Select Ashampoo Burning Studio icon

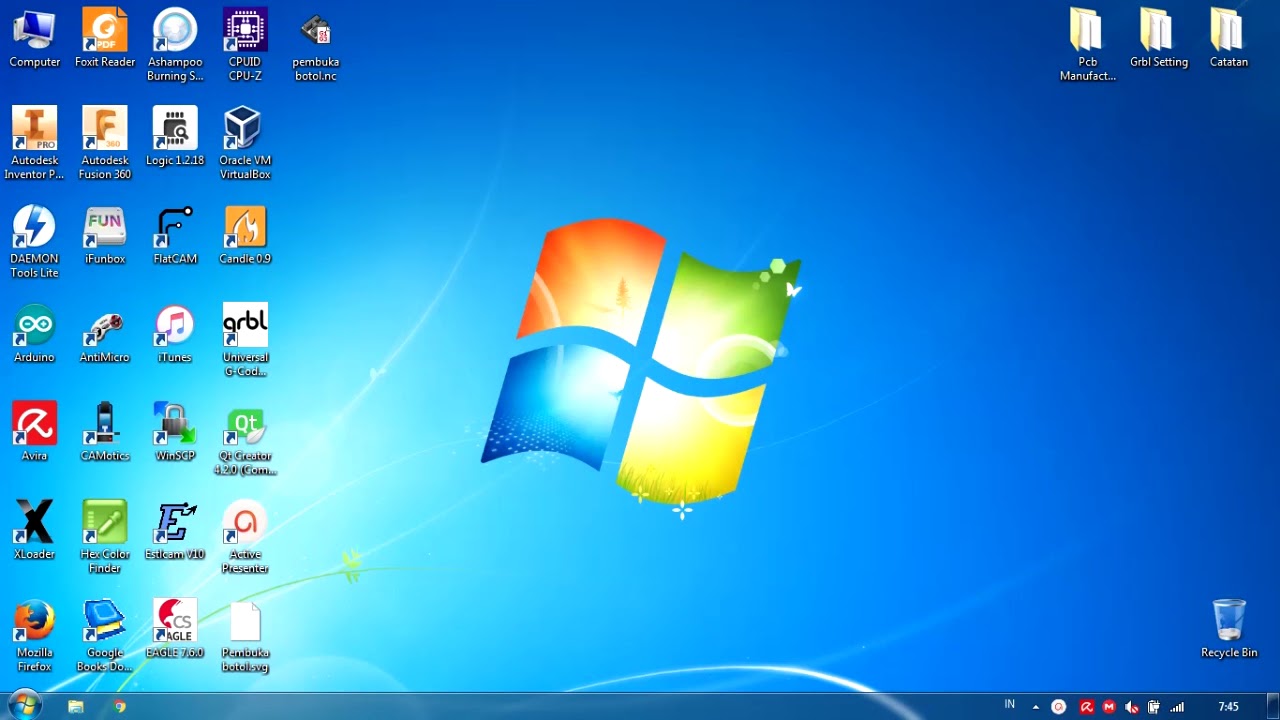click(x=175, y=45)
